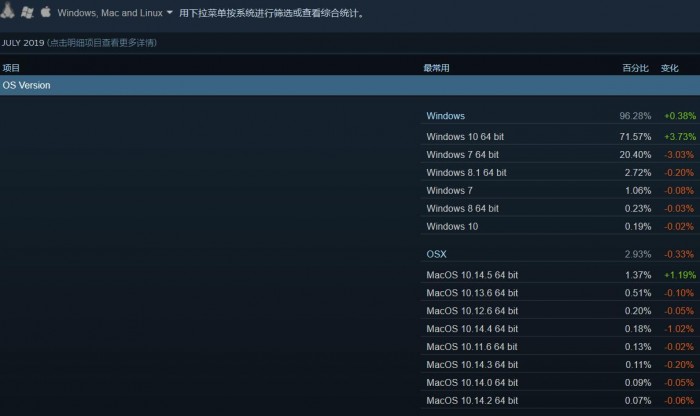Click the 百分比 column header
Viewport: 700px width, 416px height.
635,68
